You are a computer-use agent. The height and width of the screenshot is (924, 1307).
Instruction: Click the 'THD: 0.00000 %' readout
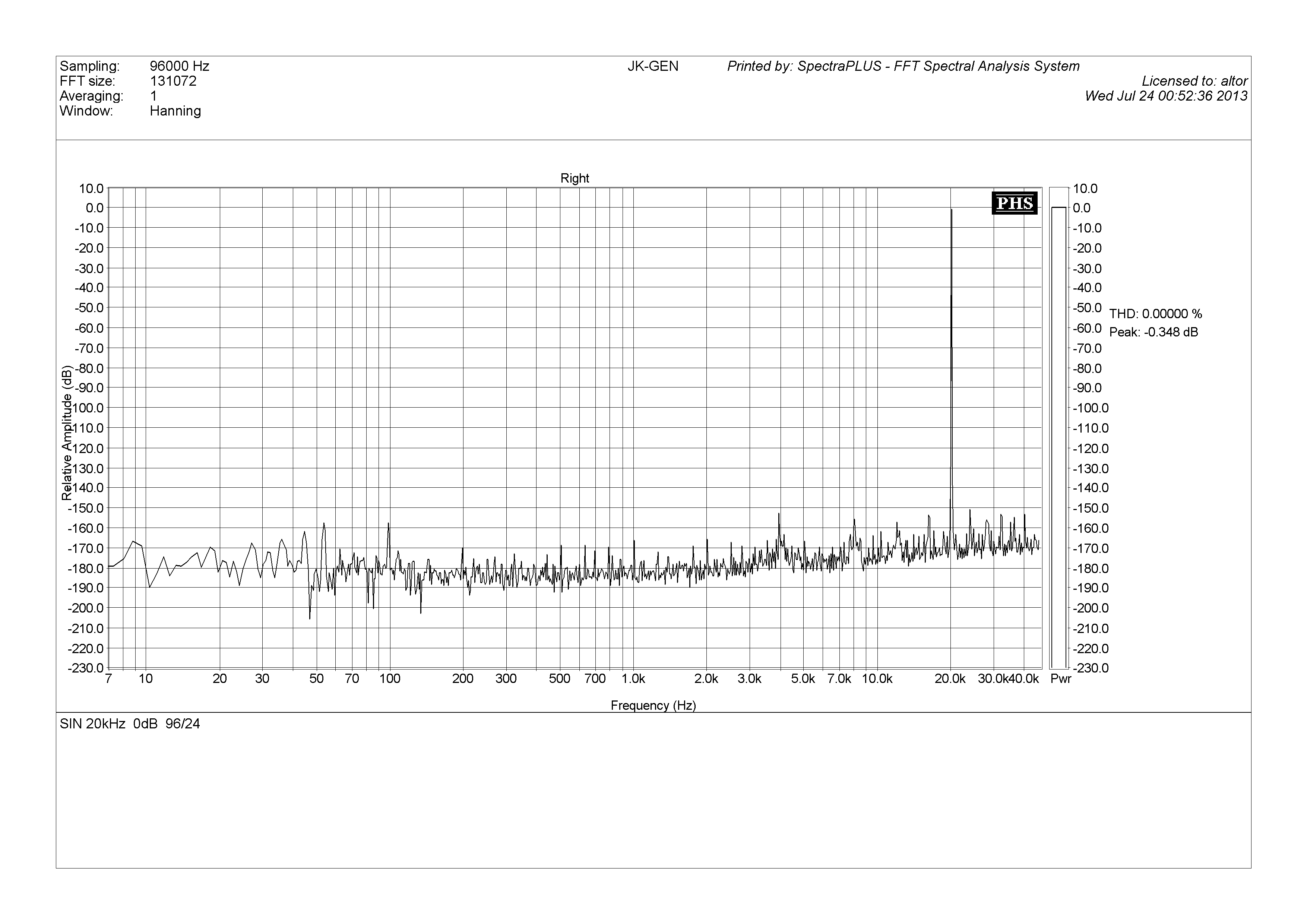click(x=1155, y=314)
